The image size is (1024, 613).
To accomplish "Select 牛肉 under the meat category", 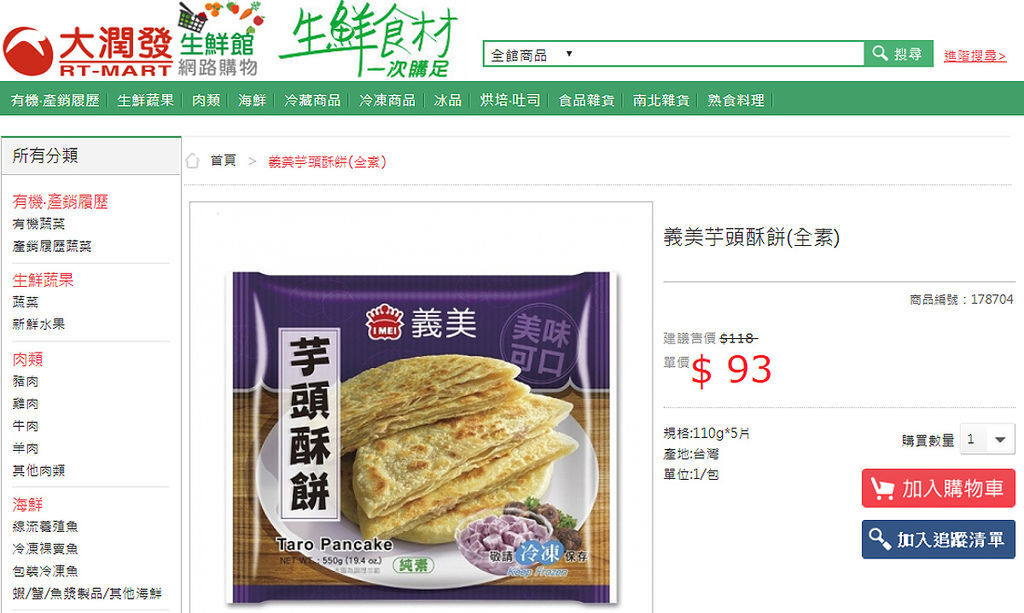I will pyautogui.click(x=25, y=426).
